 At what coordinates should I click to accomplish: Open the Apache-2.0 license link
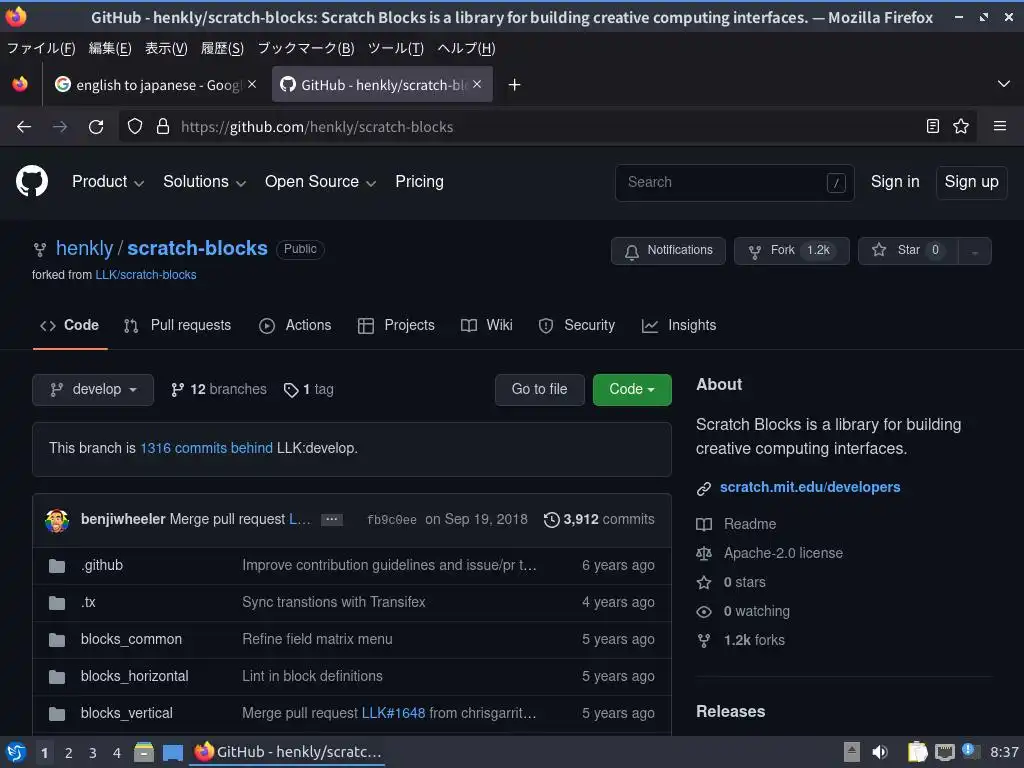tap(783, 553)
